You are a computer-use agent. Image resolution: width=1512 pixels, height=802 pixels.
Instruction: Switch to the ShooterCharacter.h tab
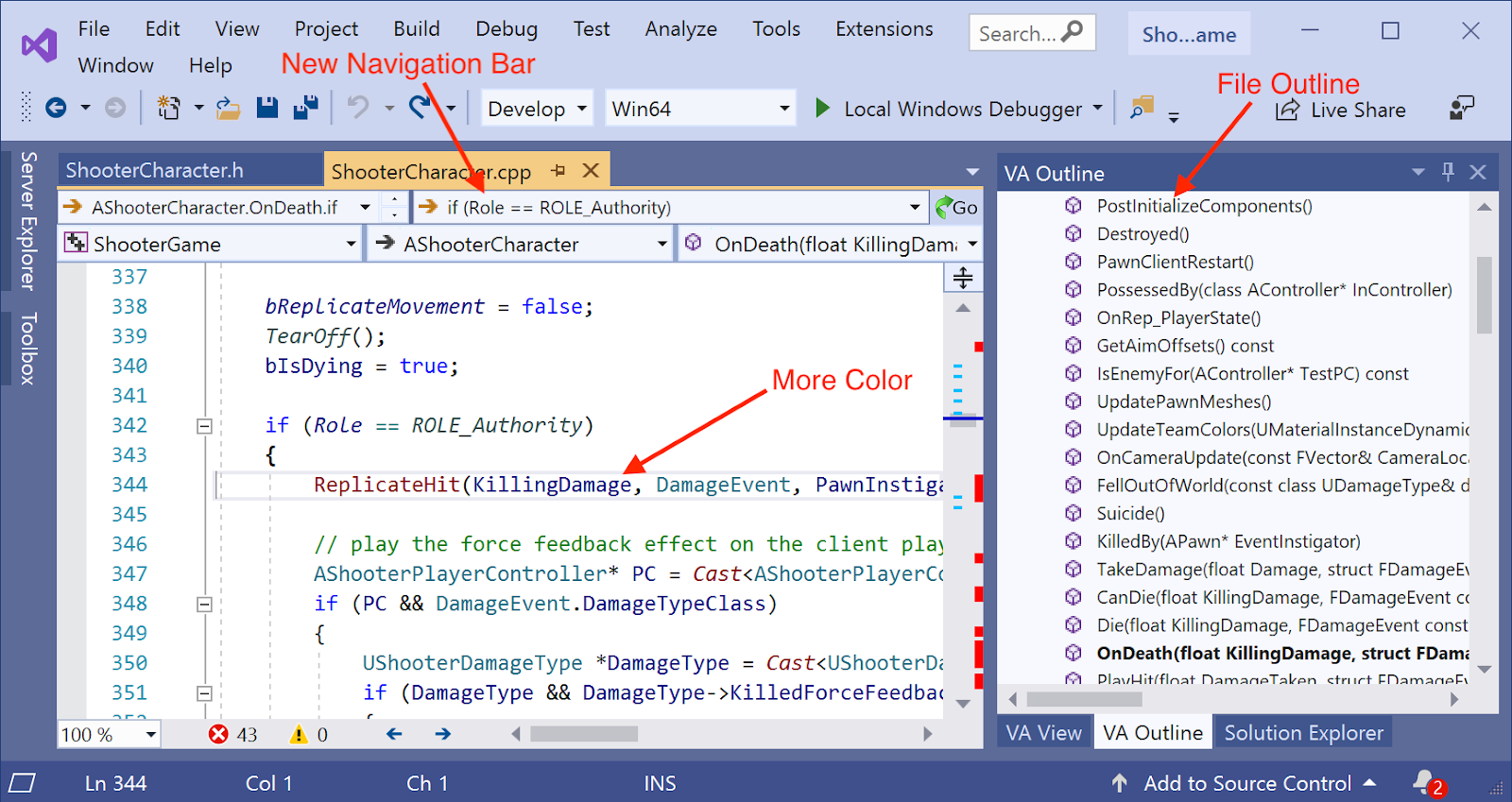[189, 170]
